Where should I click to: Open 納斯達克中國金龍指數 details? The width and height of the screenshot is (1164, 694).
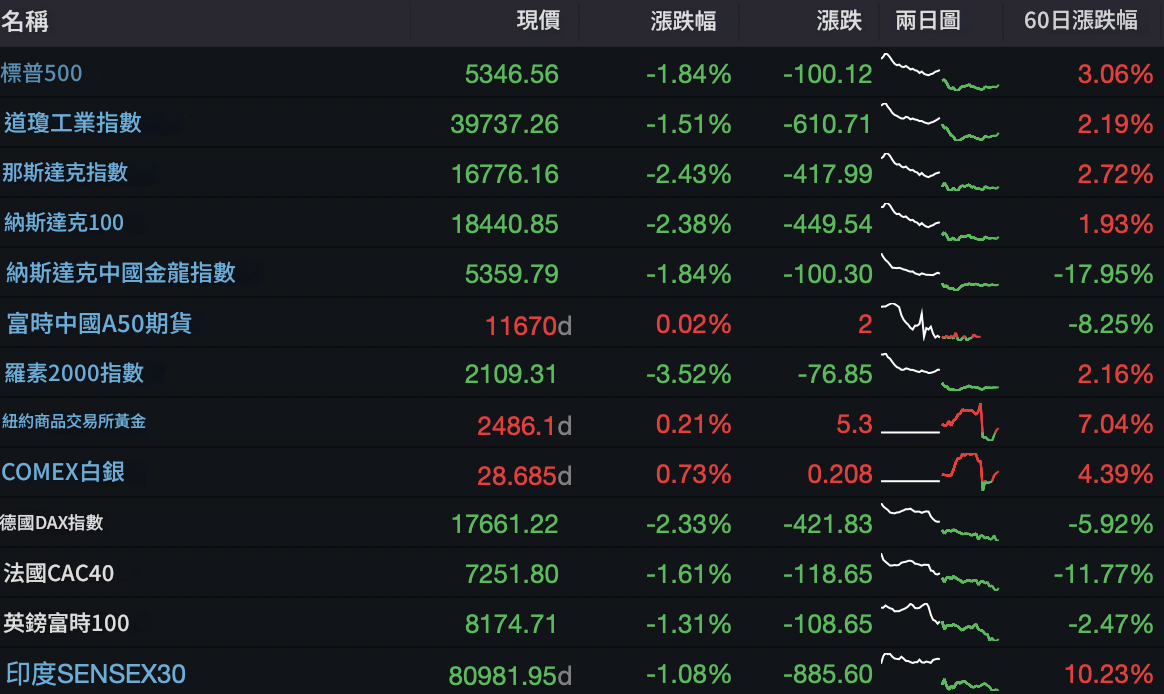[x=120, y=272]
